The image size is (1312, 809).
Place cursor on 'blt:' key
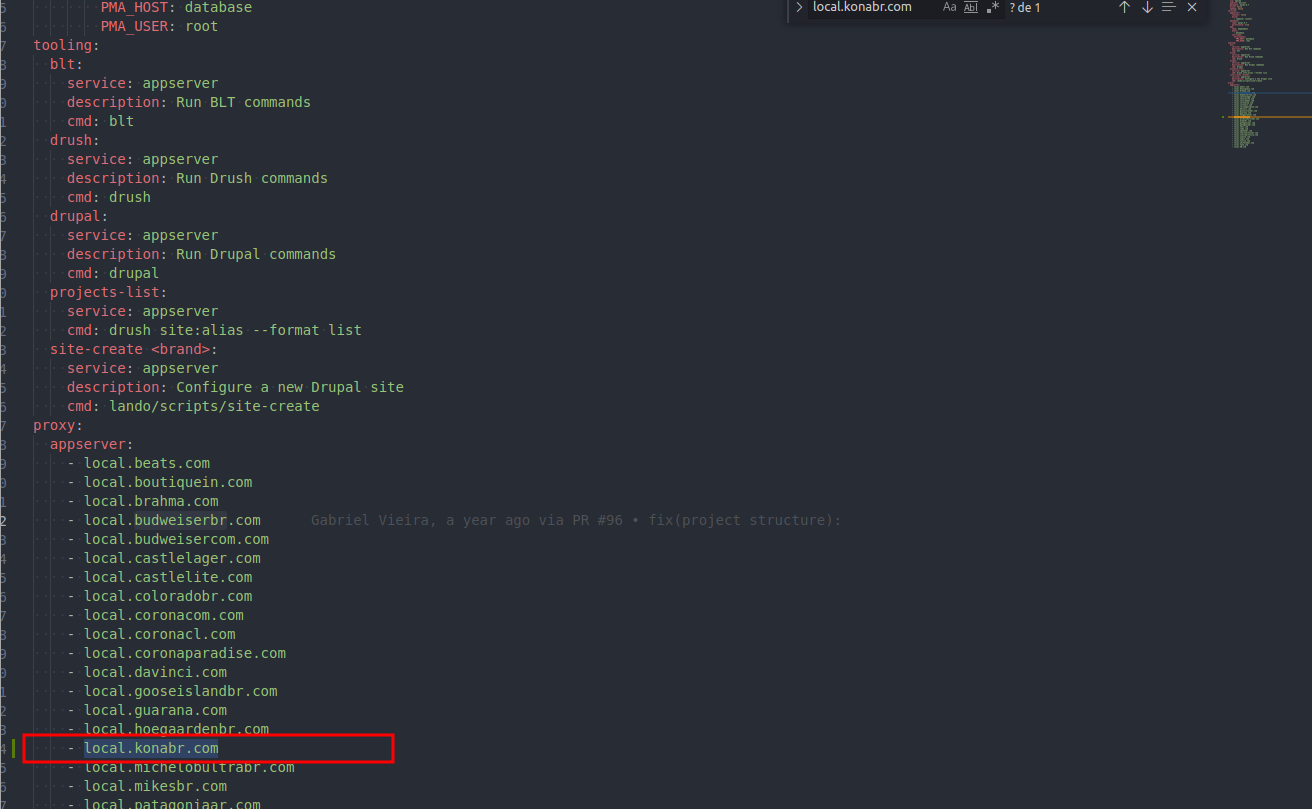(67, 64)
